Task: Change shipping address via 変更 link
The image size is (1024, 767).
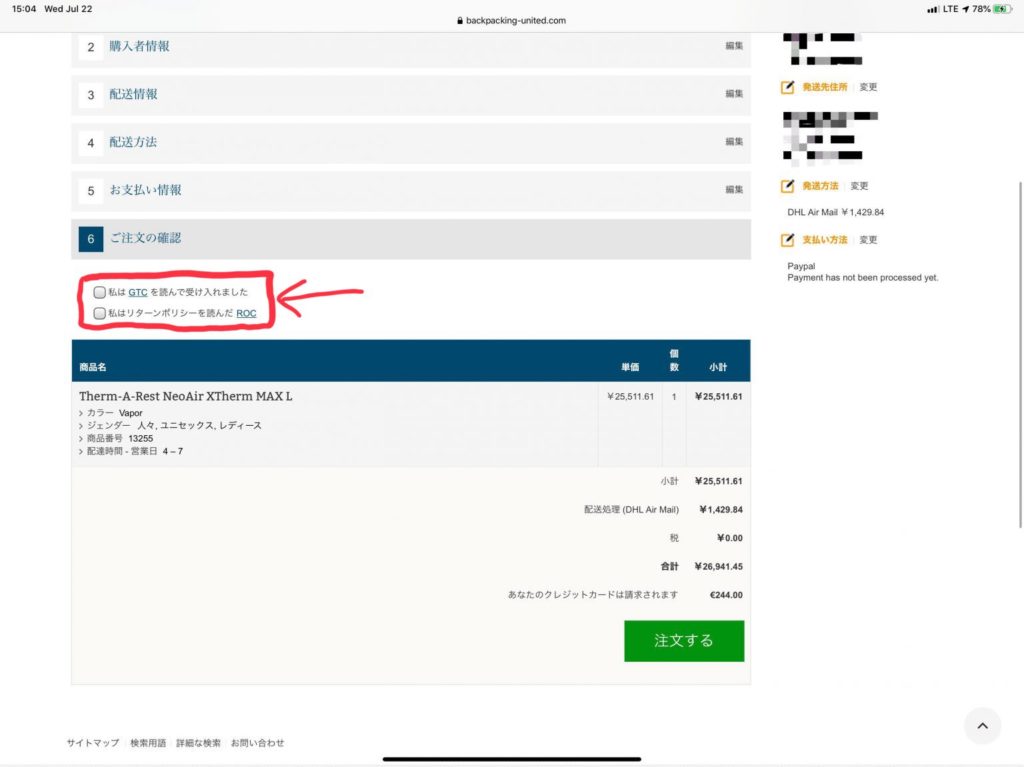Action: [868, 87]
